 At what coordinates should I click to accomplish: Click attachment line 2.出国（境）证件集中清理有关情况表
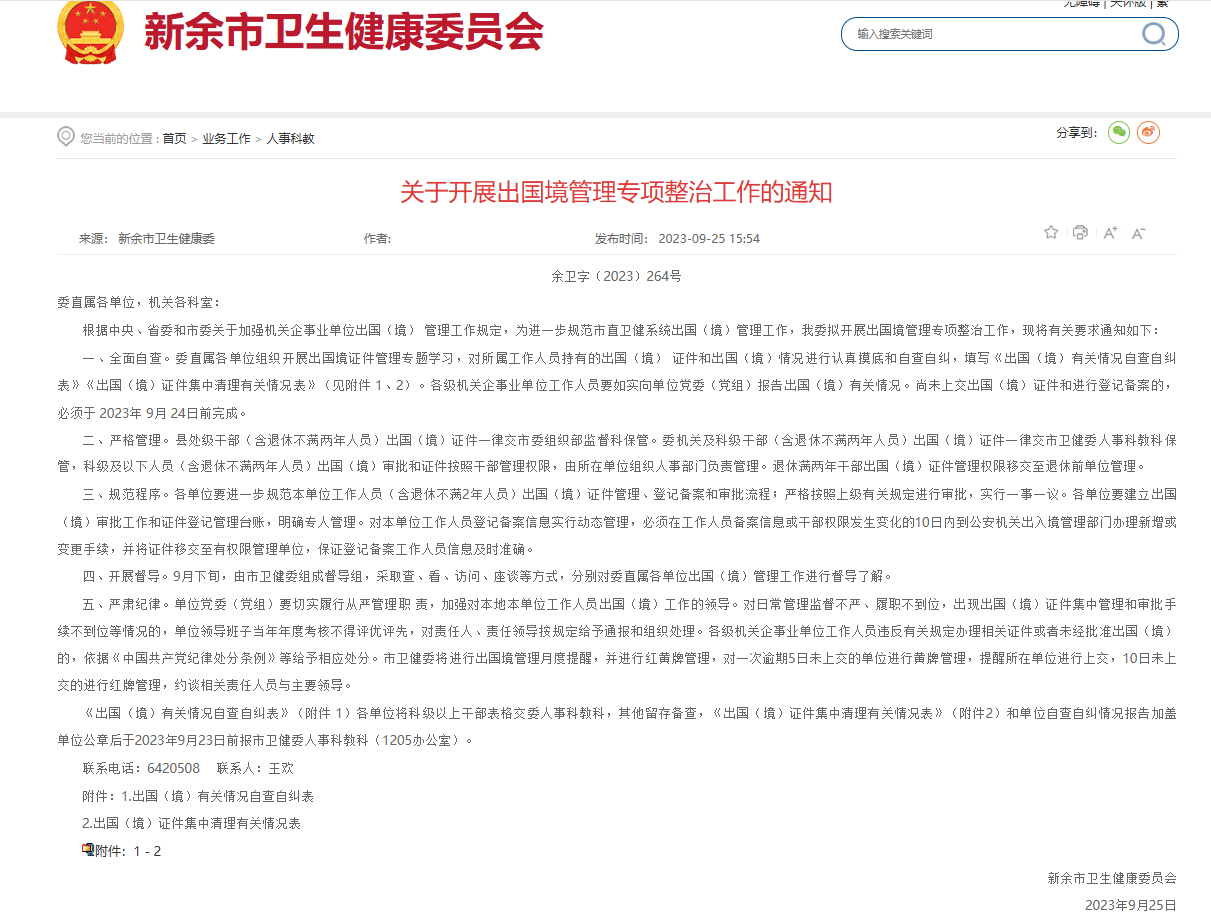(x=191, y=823)
